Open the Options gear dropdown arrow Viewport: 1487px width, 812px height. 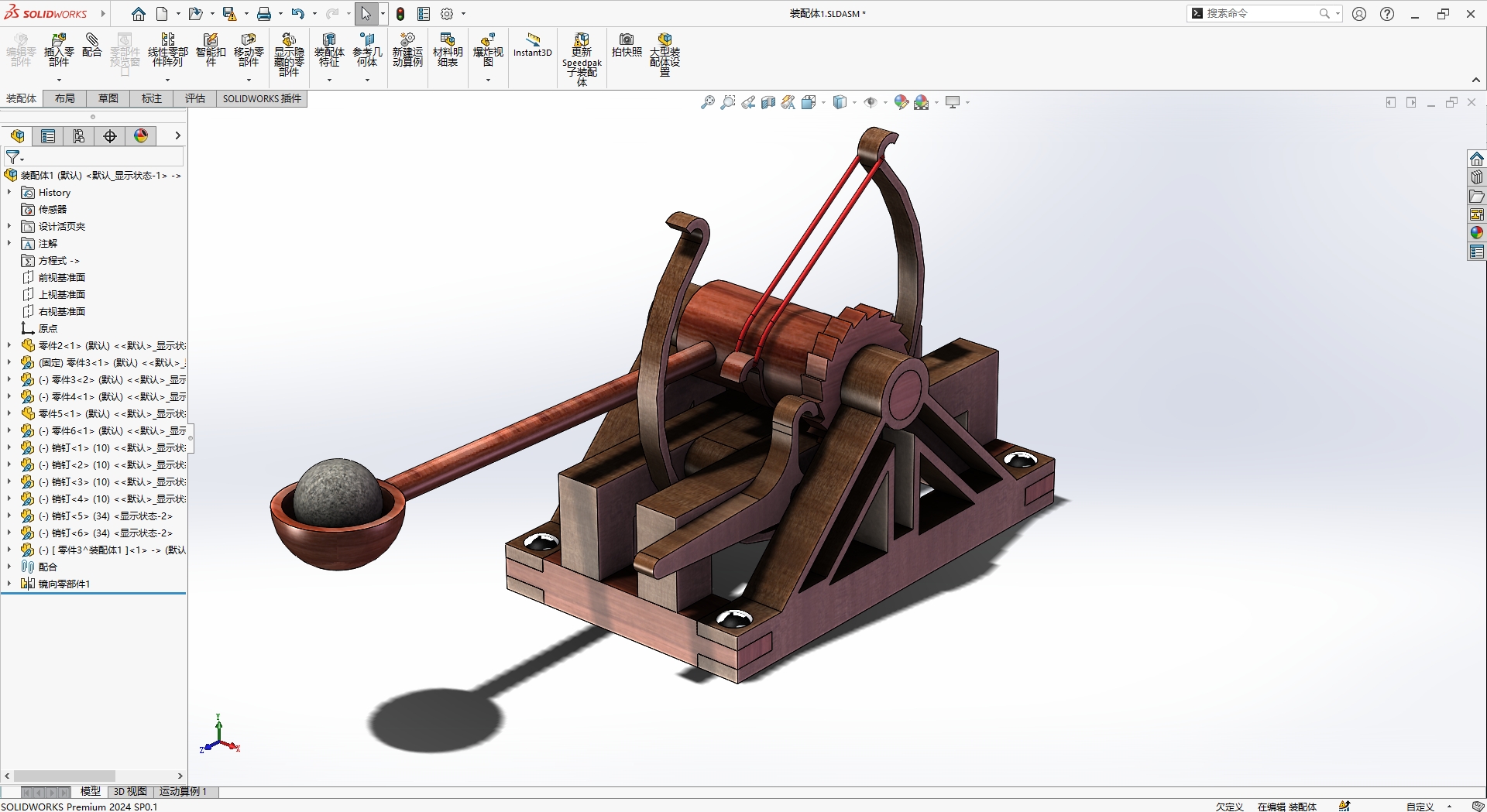[464, 14]
